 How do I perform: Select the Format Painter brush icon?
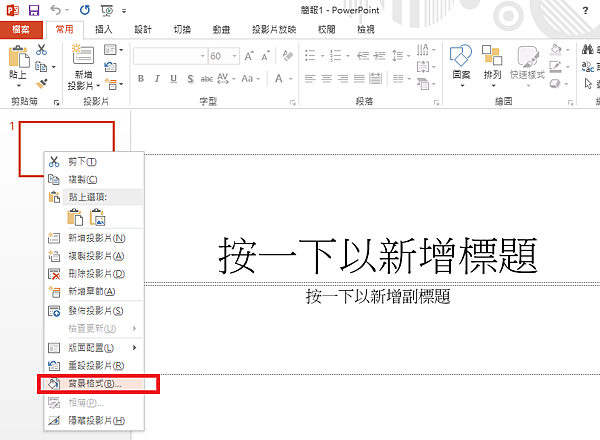pyautogui.click(x=41, y=83)
